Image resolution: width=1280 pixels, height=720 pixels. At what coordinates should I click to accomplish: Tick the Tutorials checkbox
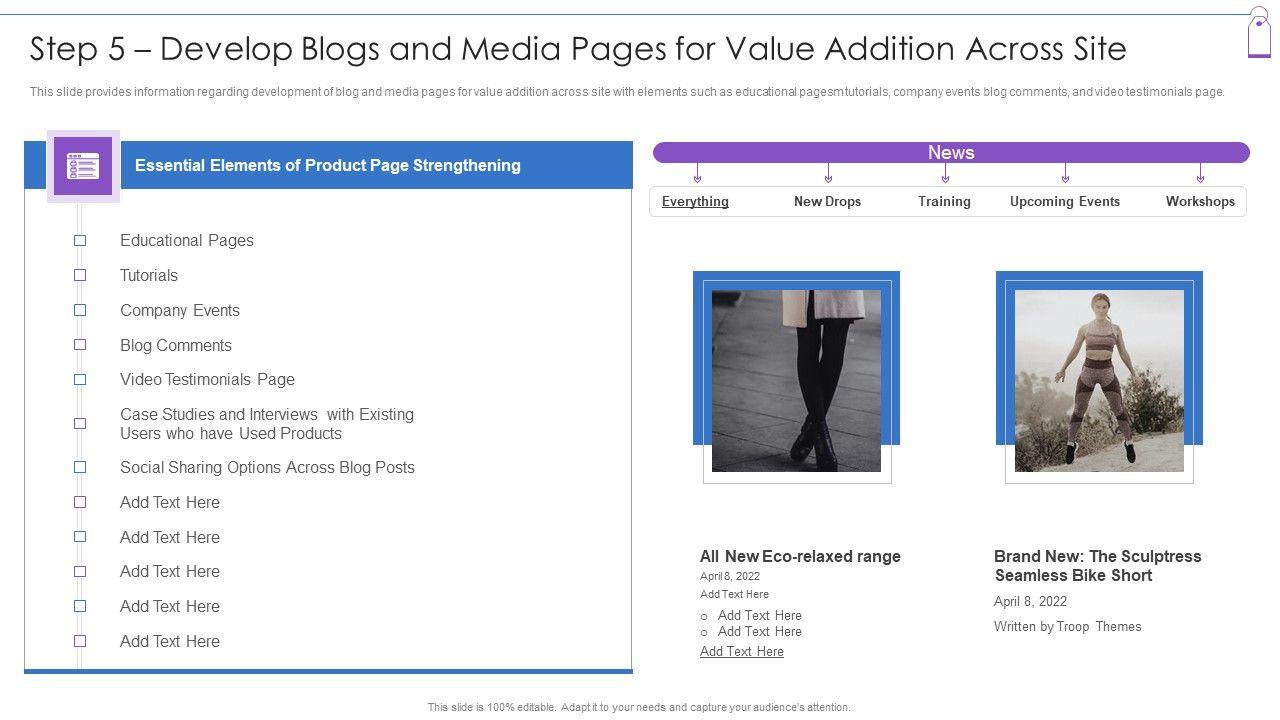pyautogui.click(x=80, y=275)
